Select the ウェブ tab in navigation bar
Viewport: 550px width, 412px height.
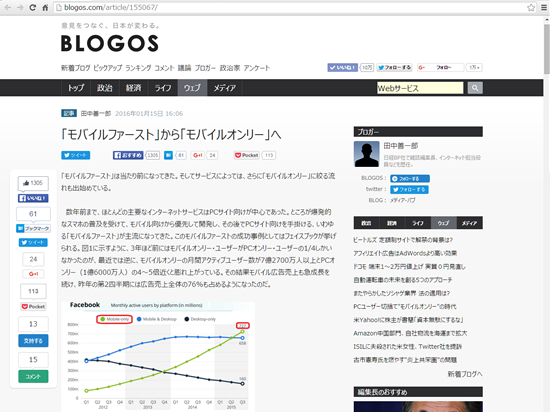192,88
